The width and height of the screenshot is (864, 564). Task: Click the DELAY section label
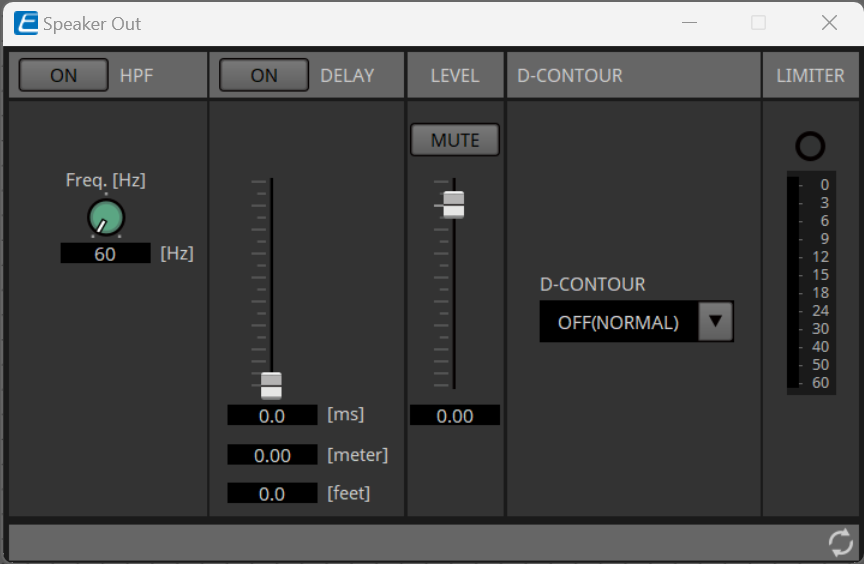[x=347, y=75]
